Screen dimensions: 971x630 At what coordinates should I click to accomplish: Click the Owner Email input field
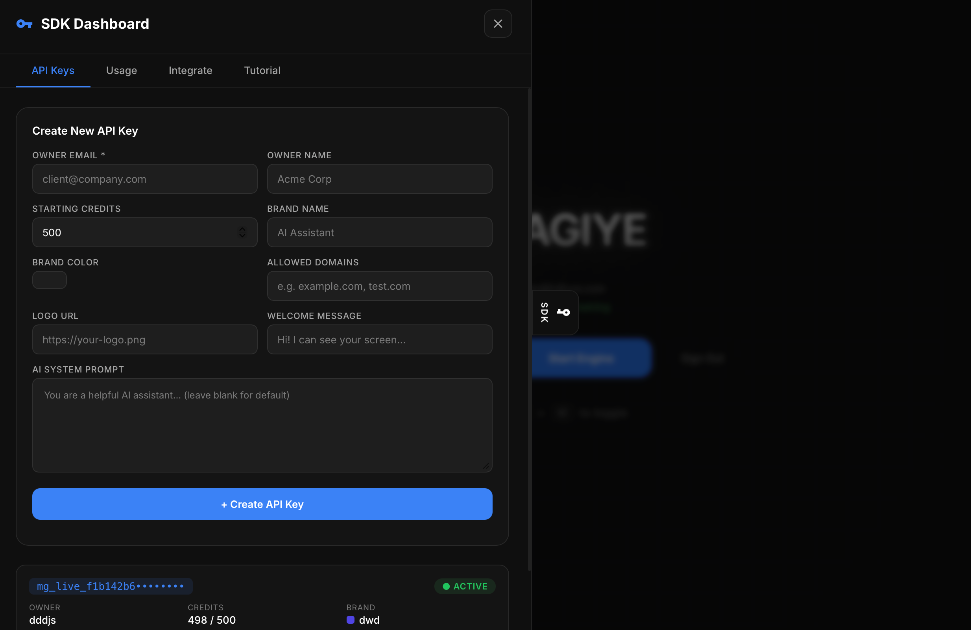point(144,179)
